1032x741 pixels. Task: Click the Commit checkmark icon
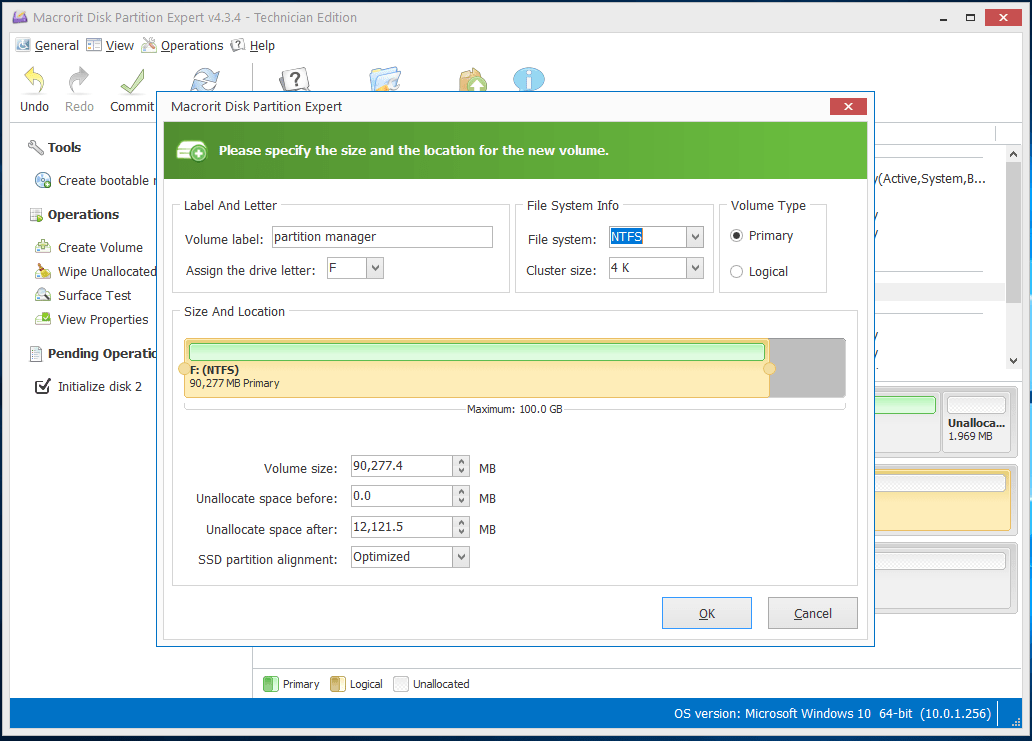click(x=132, y=82)
